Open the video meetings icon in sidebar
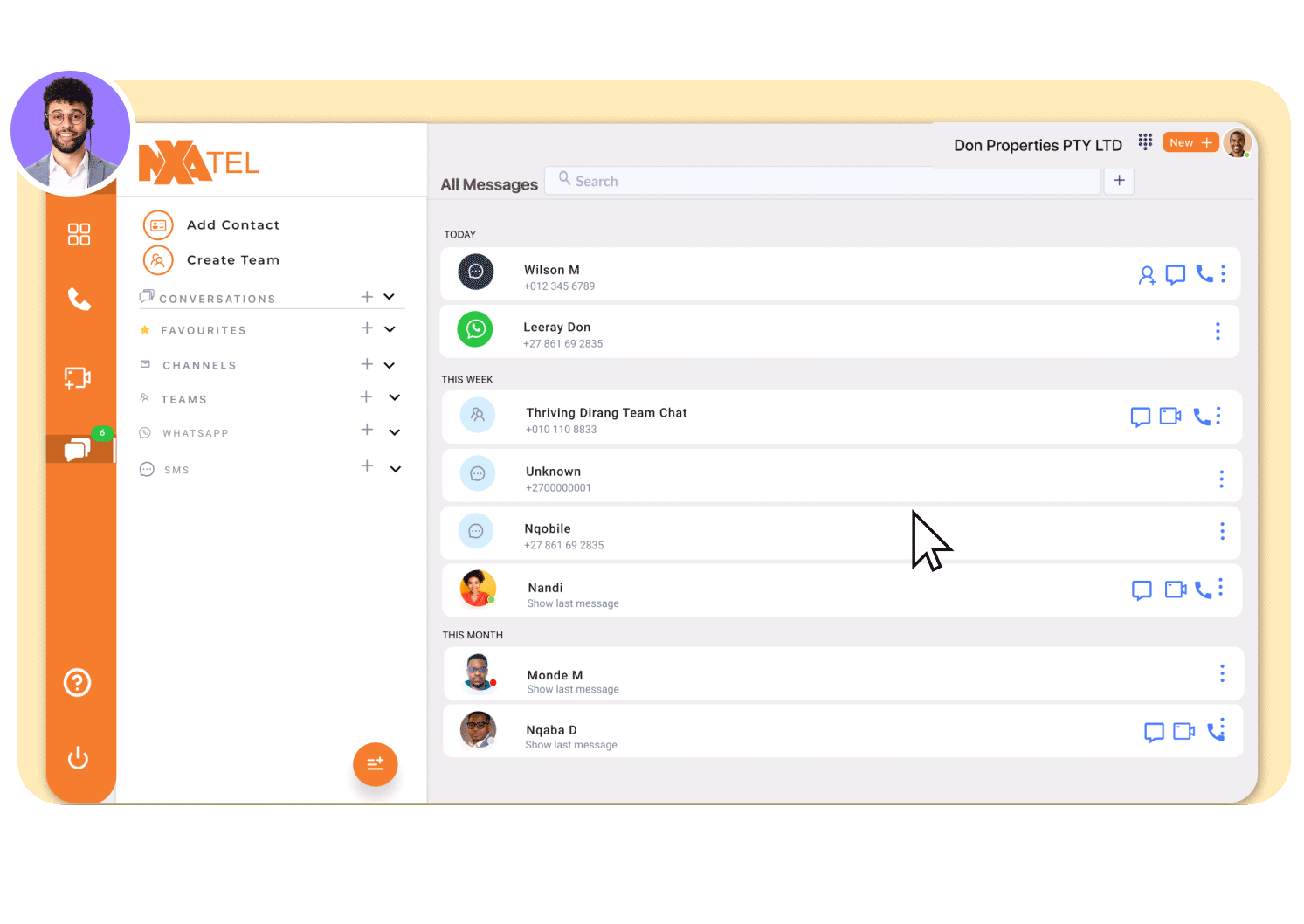This screenshot has height=924, width=1304. pyautogui.click(x=78, y=378)
